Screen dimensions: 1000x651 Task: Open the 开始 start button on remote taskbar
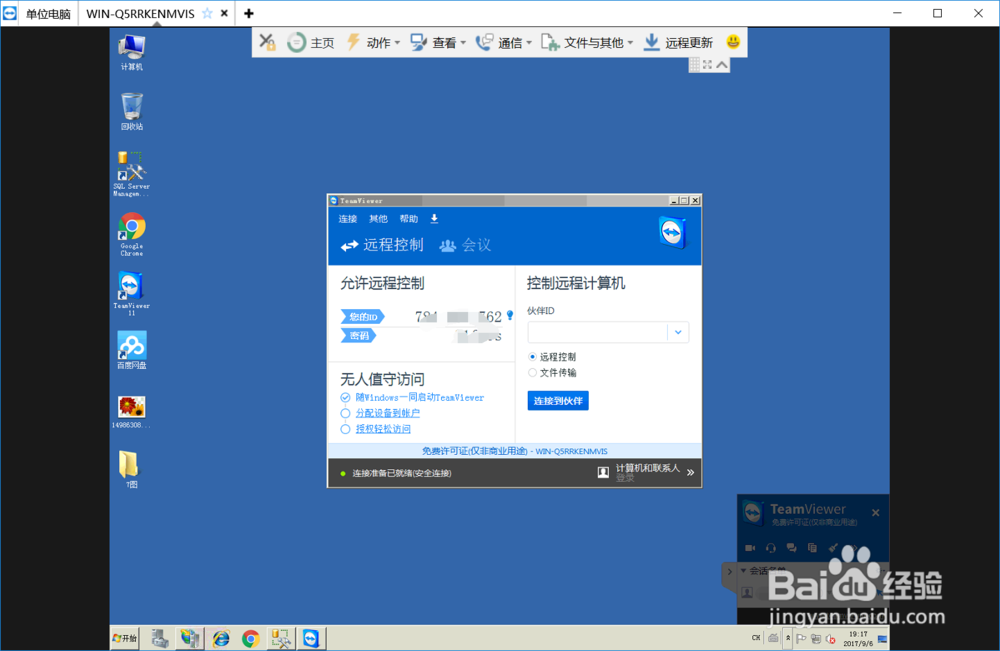click(125, 638)
